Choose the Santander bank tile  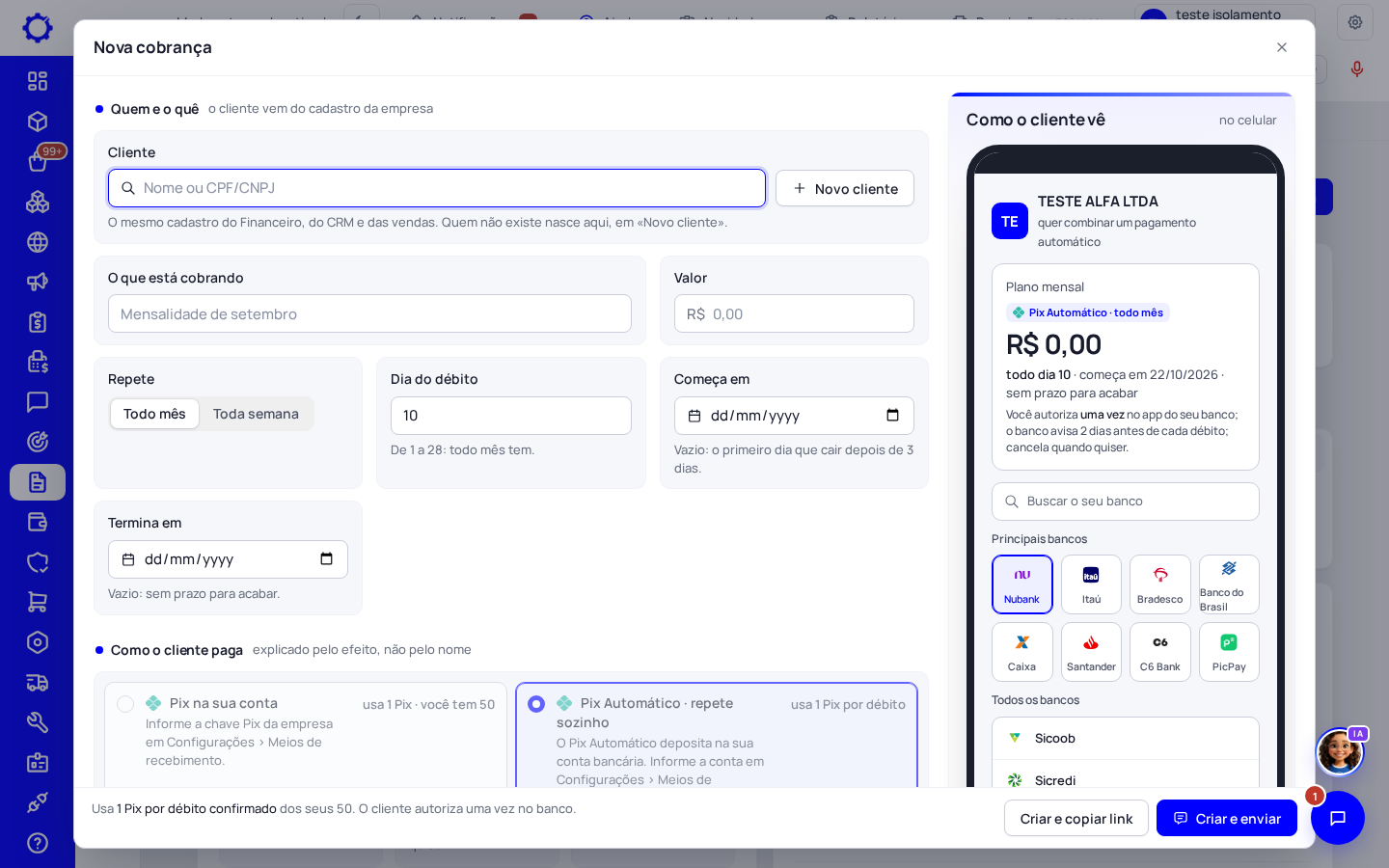(x=1091, y=652)
